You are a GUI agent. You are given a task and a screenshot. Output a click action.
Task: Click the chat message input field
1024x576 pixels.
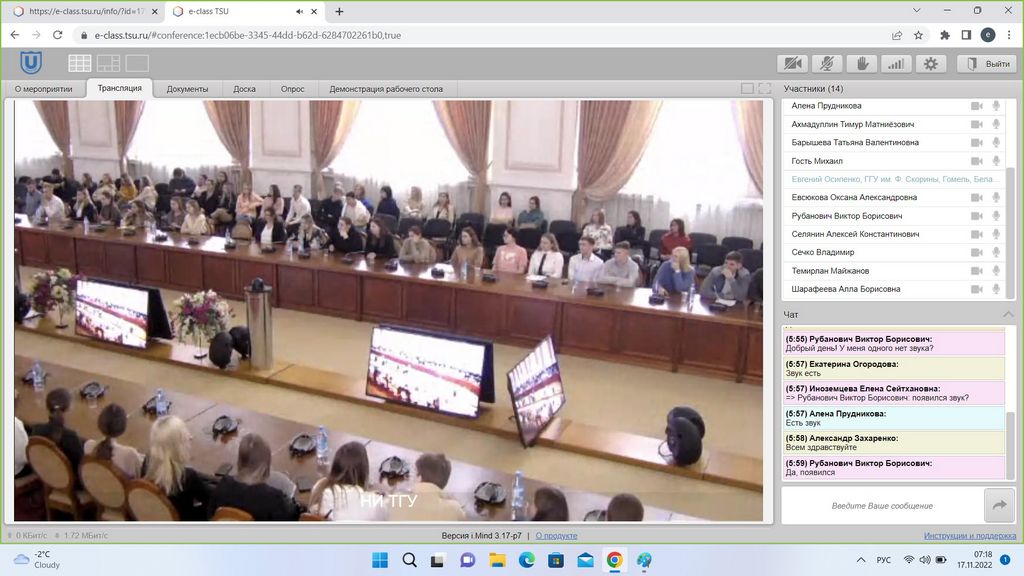tap(880, 505)
